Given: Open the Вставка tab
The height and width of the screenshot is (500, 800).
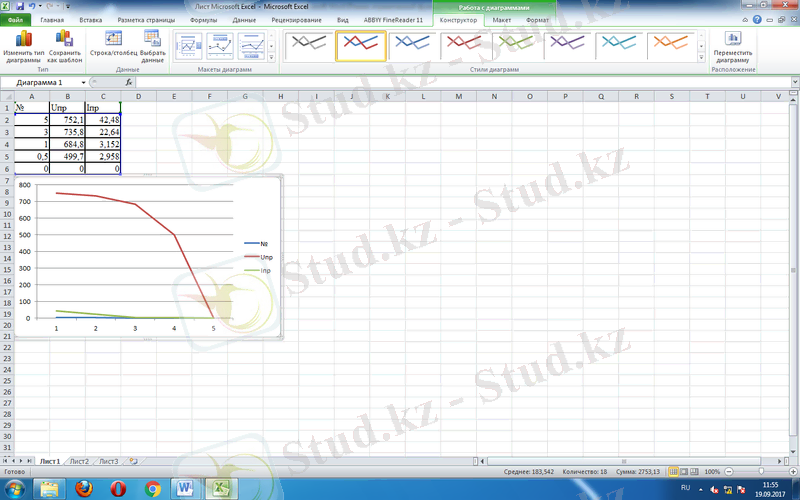Looking at the screenshot, I should (90, 20).
